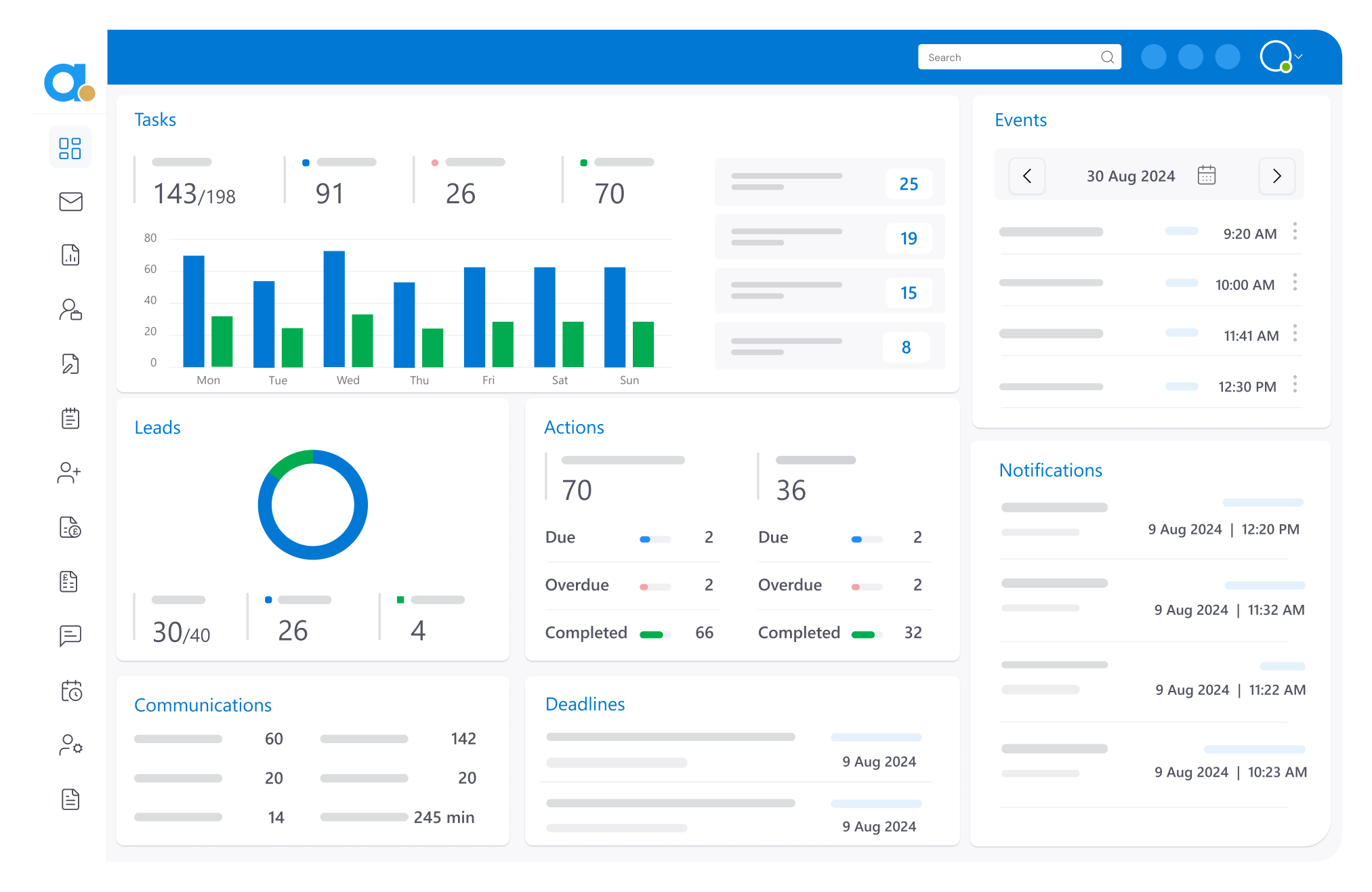Open the calendar with clock sidebar icon
The image size is (1372, 892).
70,691
